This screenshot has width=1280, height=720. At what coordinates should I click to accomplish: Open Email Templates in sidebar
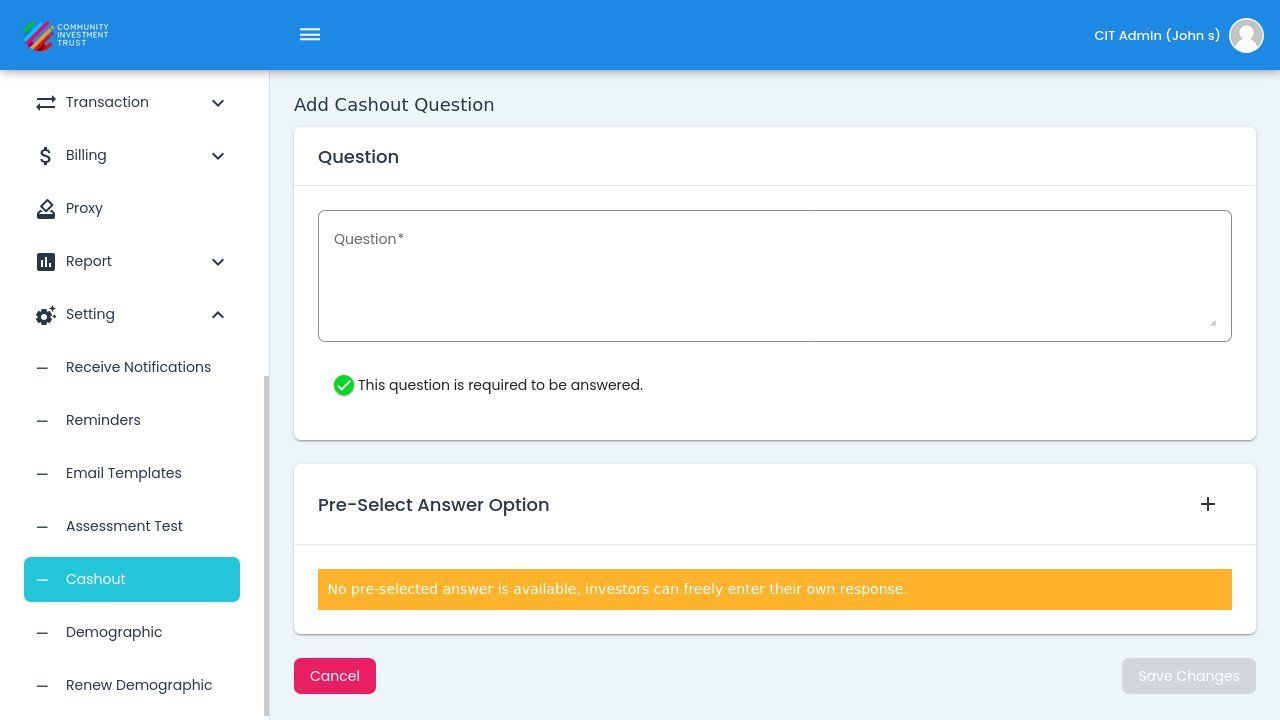point(124,473)
